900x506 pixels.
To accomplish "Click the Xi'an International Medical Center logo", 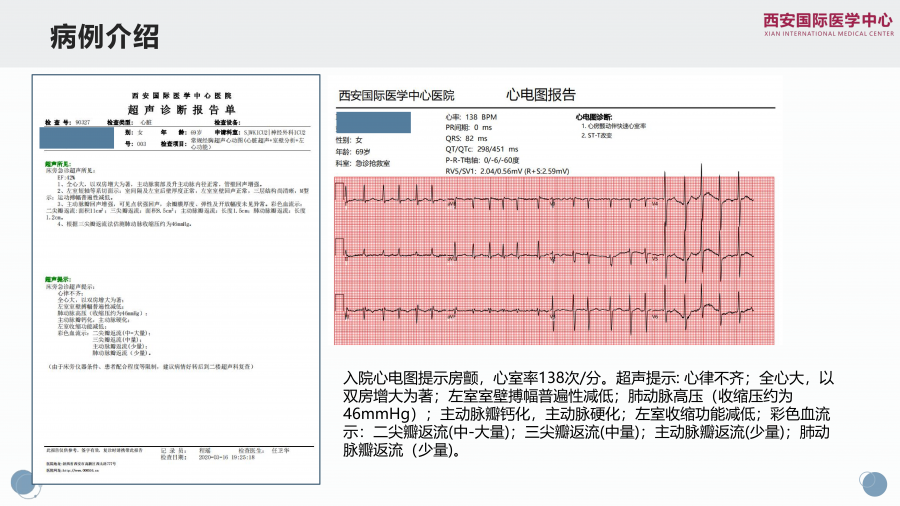I will click(x=828, y=24).
